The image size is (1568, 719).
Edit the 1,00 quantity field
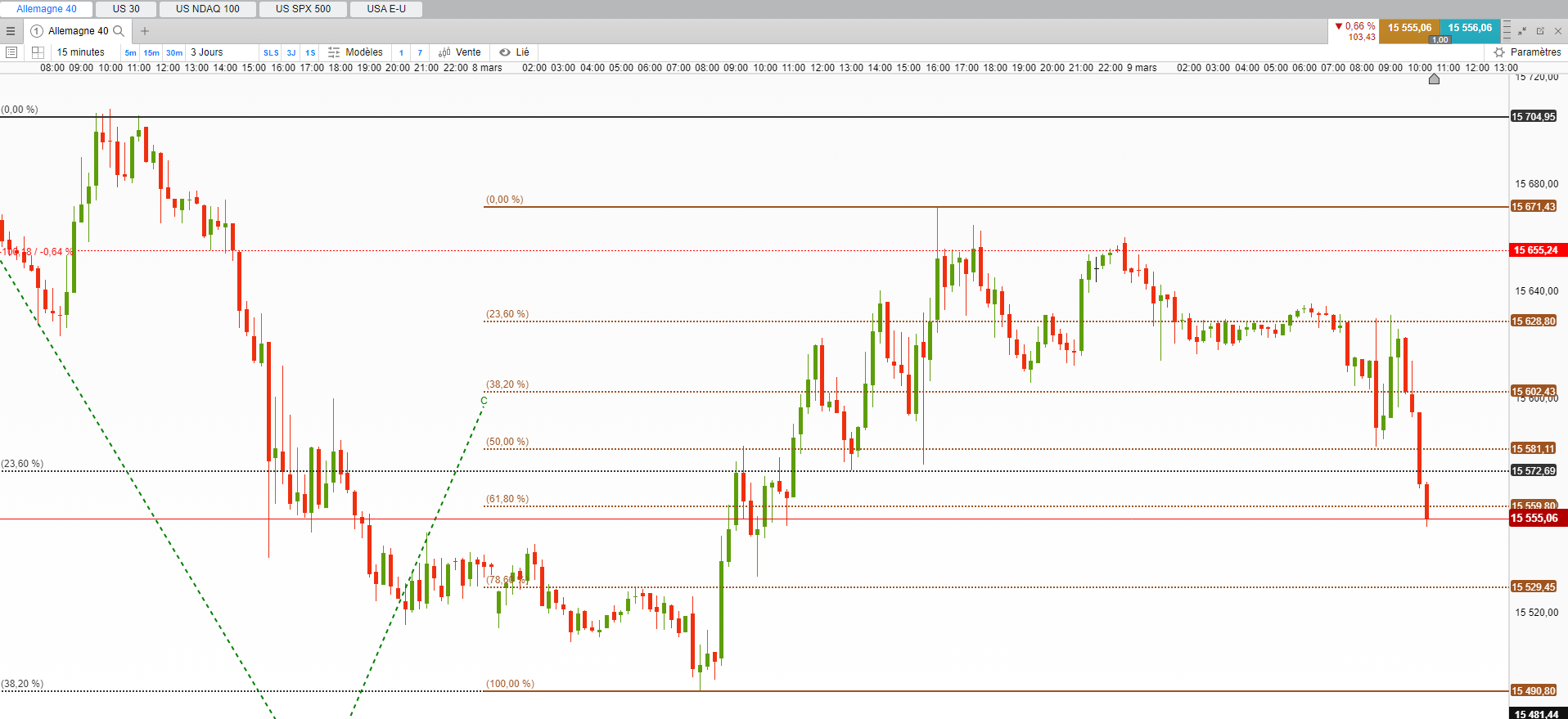click(x=1440, y=40)
